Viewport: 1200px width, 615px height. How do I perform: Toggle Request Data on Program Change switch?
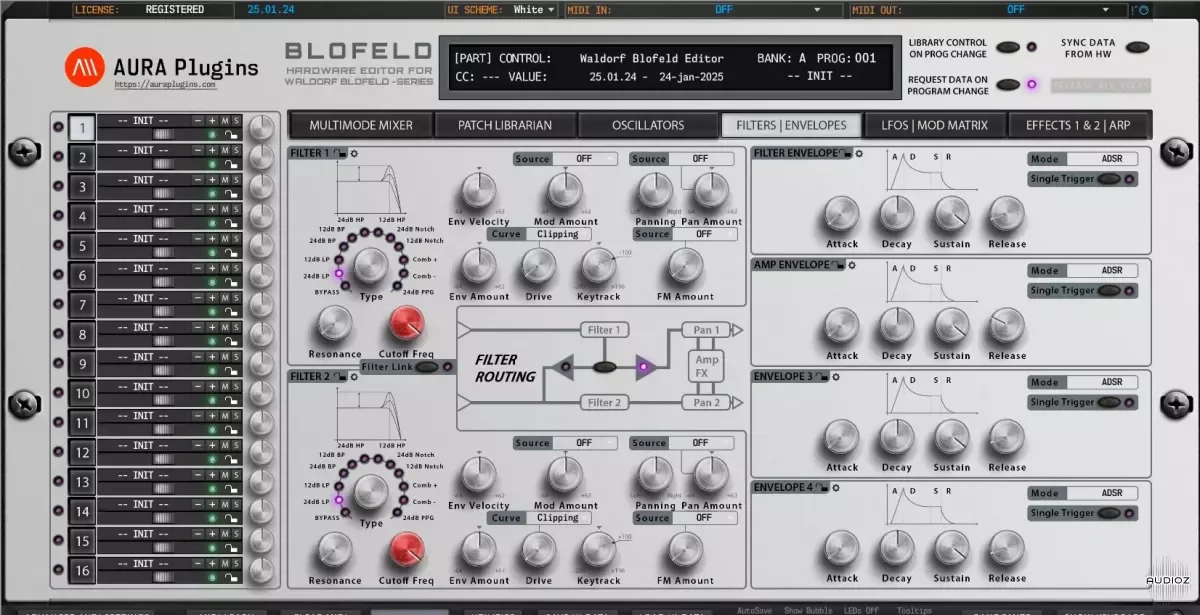pos(1010,84)
